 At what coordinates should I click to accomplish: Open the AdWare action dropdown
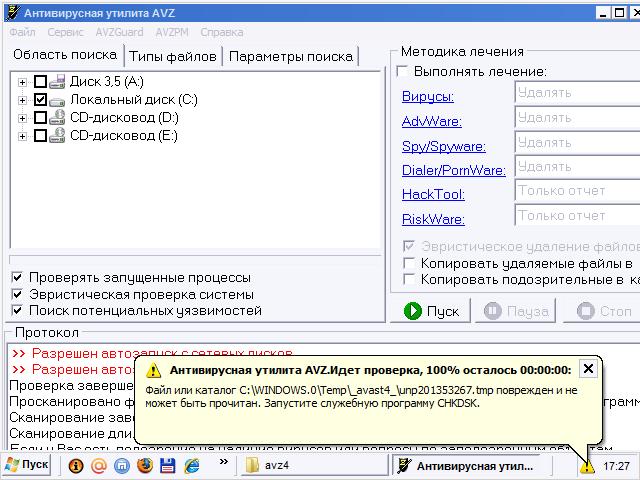(x=578, y=118)
